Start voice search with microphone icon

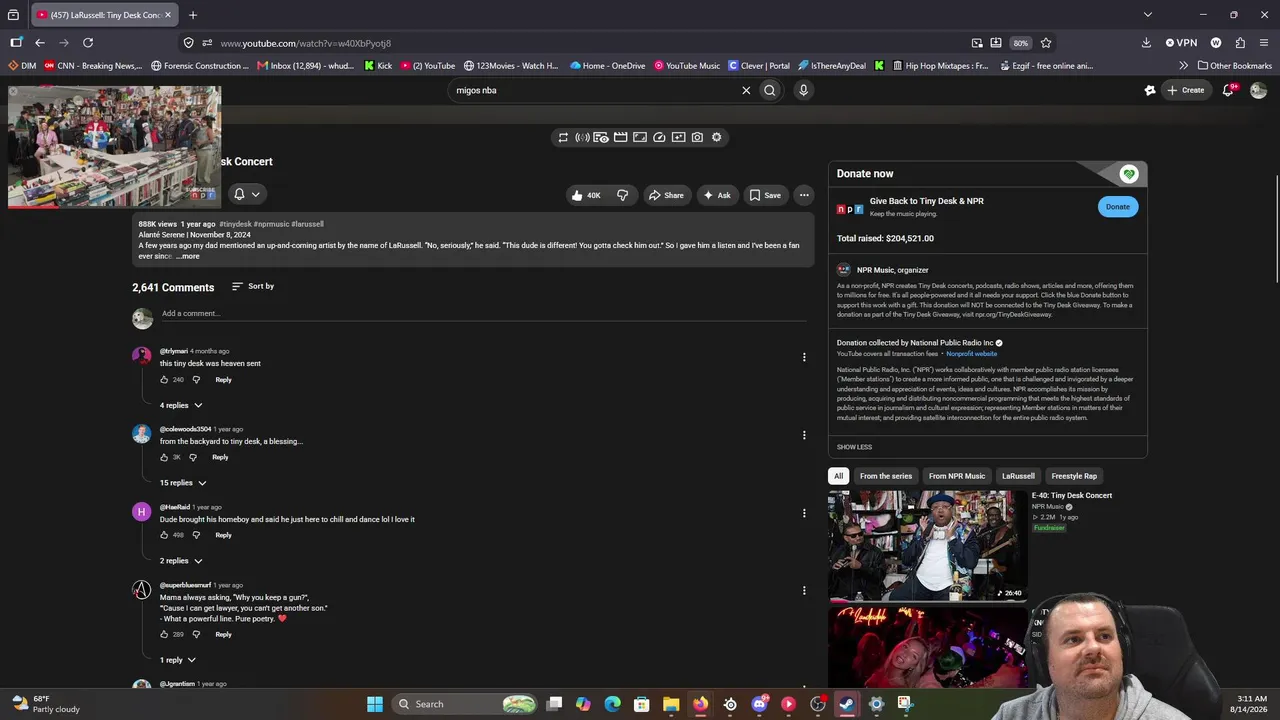coord(803,90)
